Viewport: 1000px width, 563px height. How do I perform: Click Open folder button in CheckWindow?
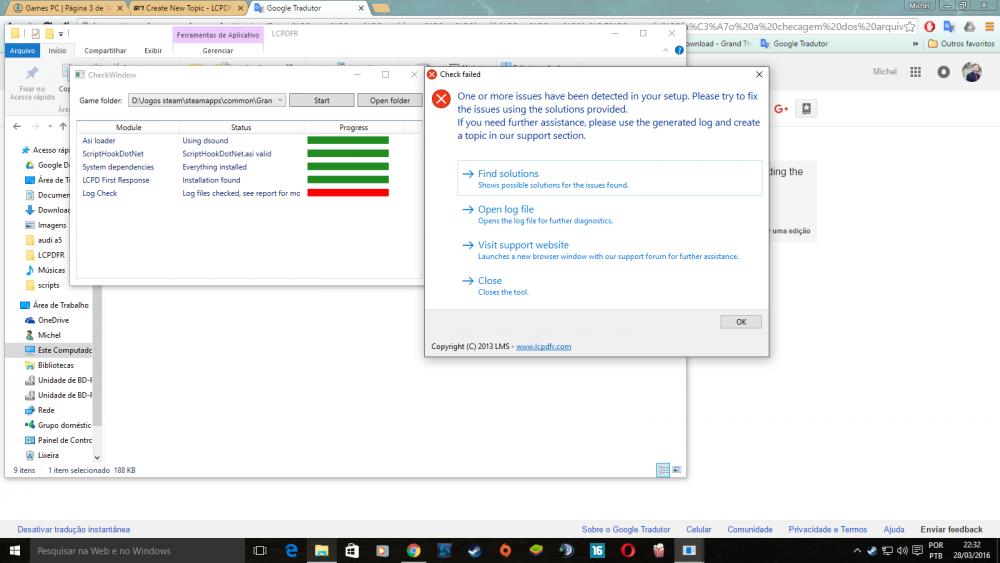click(x=389, y=100)
